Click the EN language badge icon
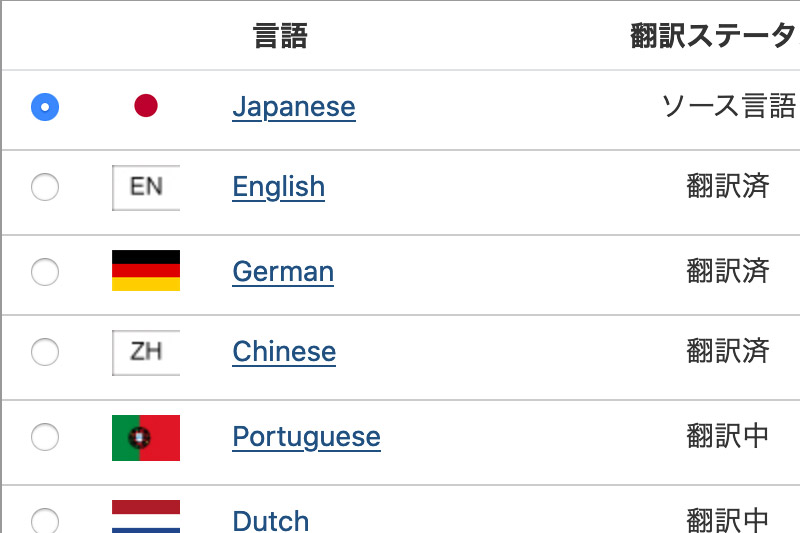 pyautogui.click(x=146, y=187)
